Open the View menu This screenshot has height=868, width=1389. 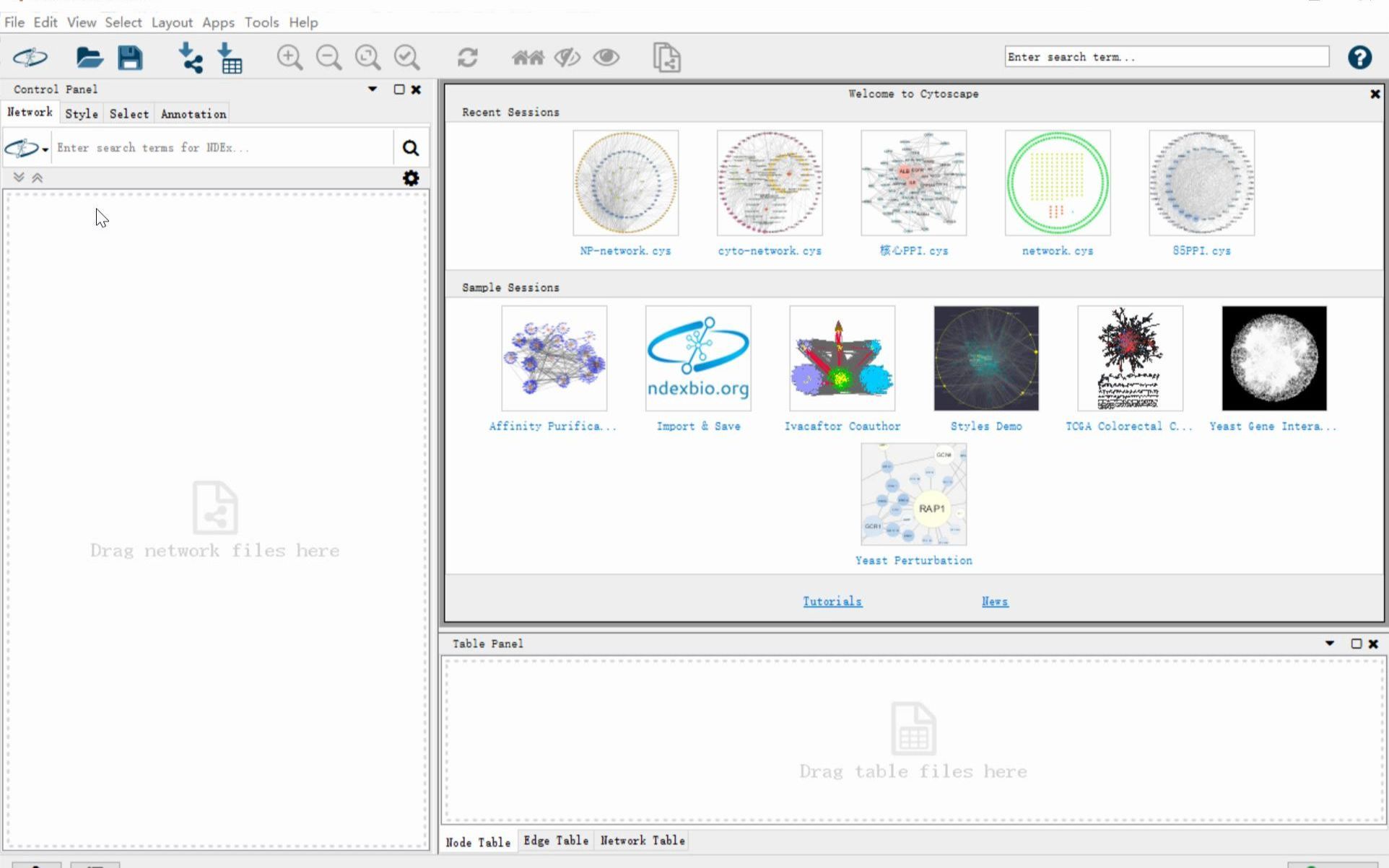82,22
